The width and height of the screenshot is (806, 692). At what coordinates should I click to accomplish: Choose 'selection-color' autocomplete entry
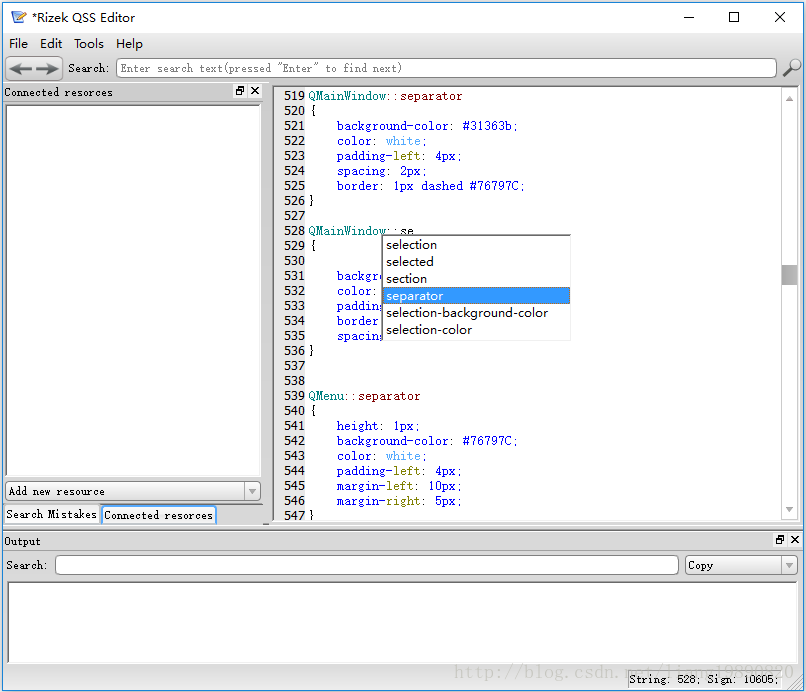[476, 330]
